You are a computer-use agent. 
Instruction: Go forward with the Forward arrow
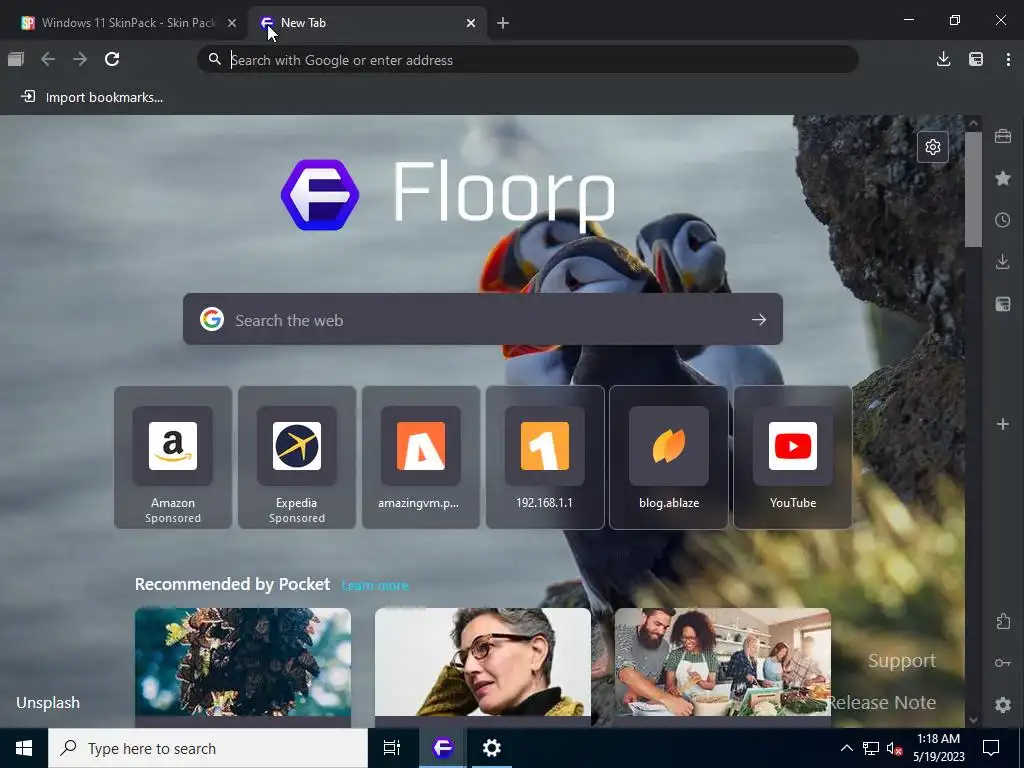coord(80,59)
